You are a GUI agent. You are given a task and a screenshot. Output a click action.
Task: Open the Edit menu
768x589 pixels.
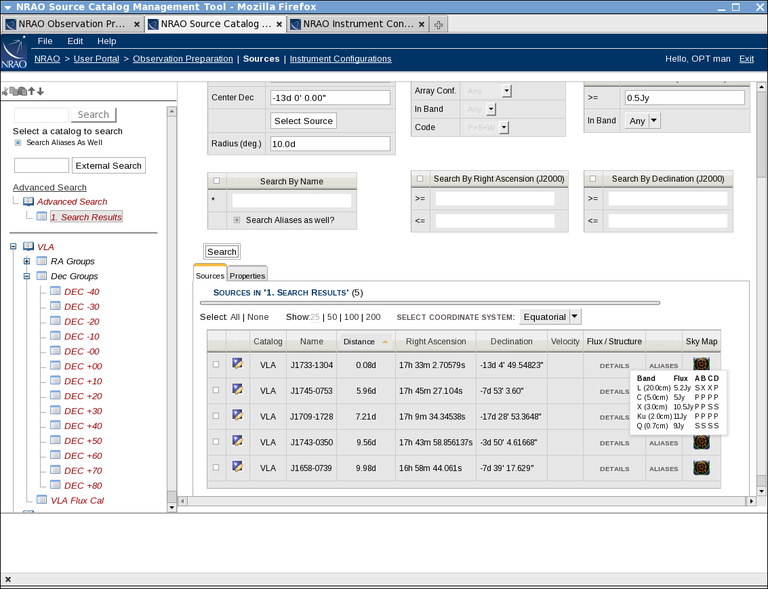75,41
